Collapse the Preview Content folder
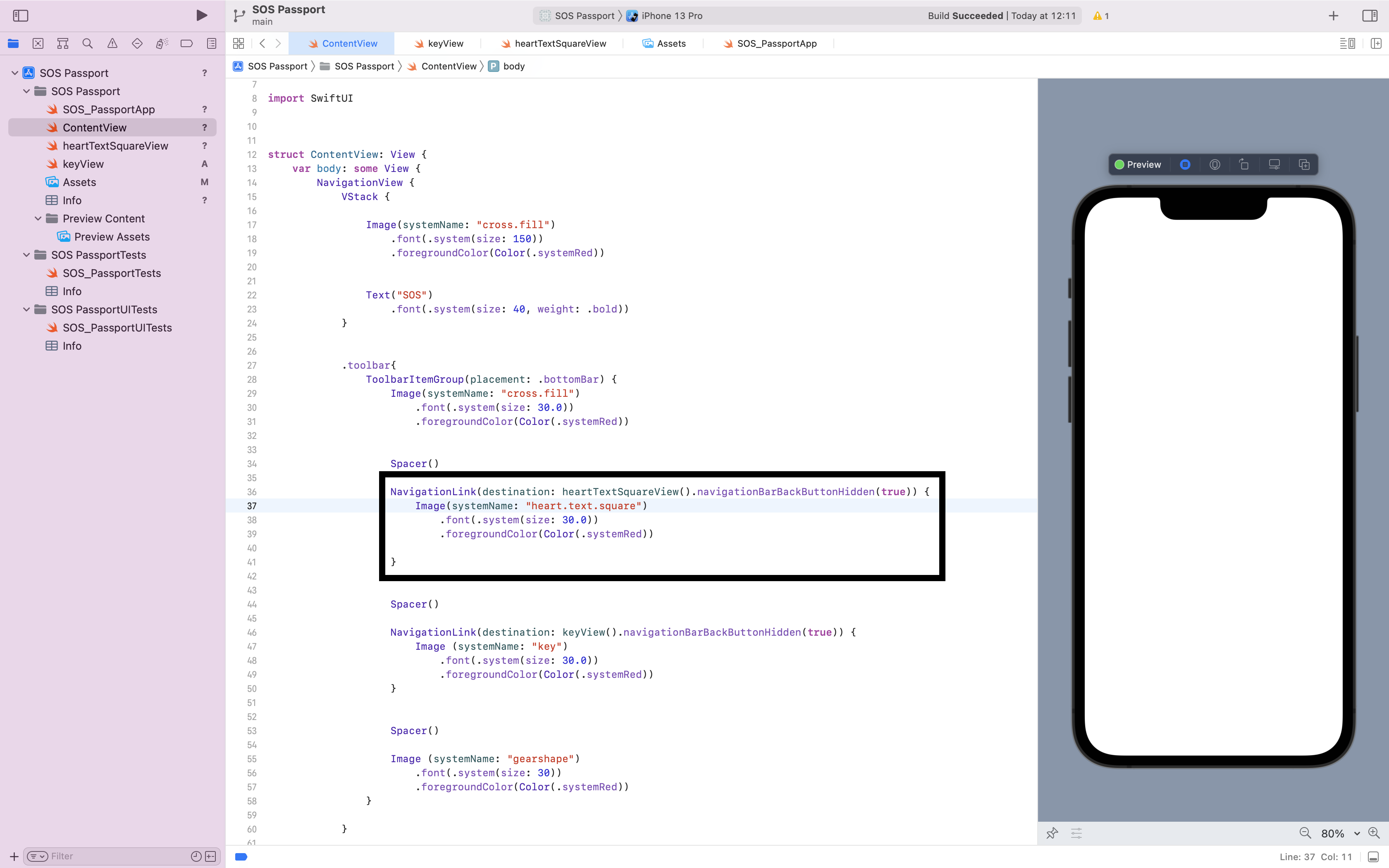 tap(38, 219)
